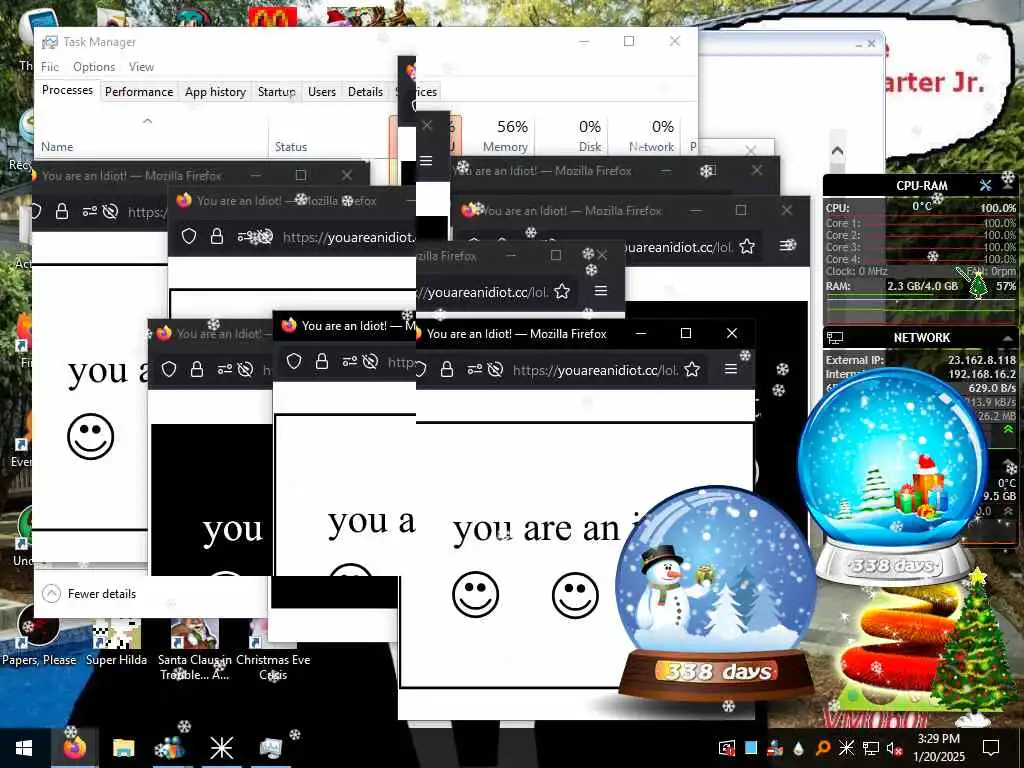This screenshot has width=1024, height=768.
Task: Select the Papers, Please desktop shortcut
Action: click(39, 635)
